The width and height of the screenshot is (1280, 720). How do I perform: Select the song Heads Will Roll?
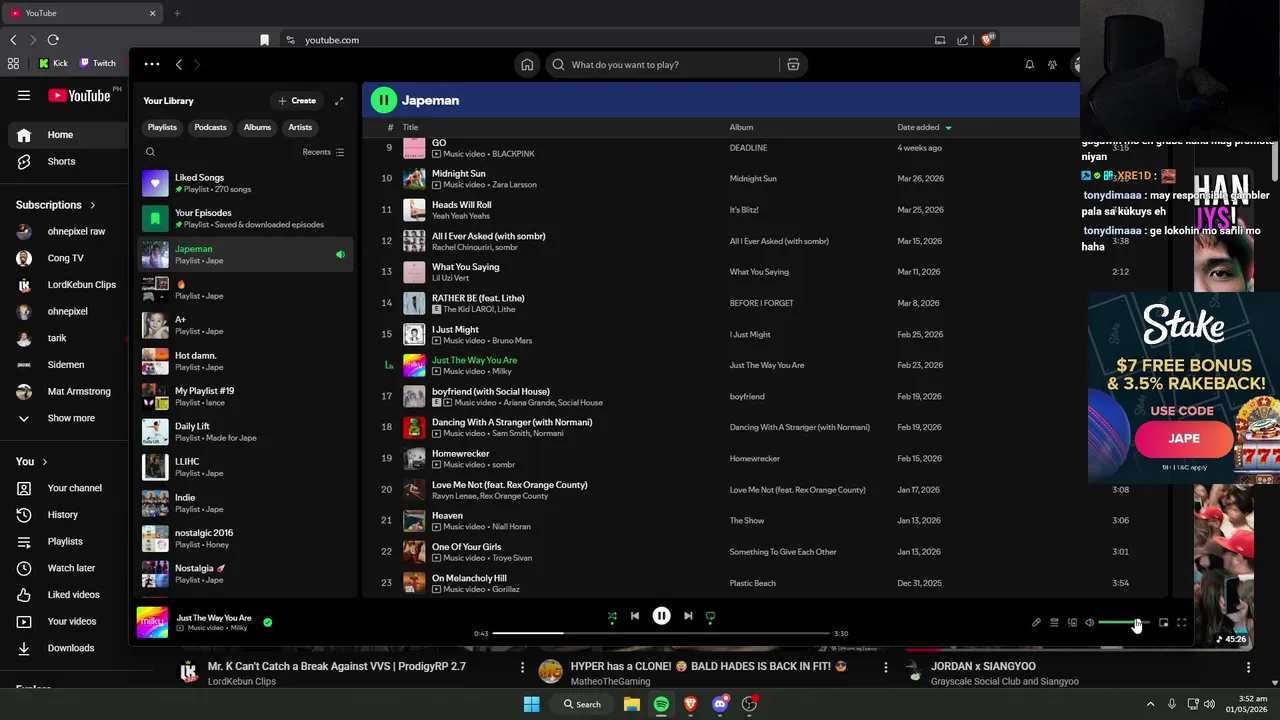[x=461, y=205]
